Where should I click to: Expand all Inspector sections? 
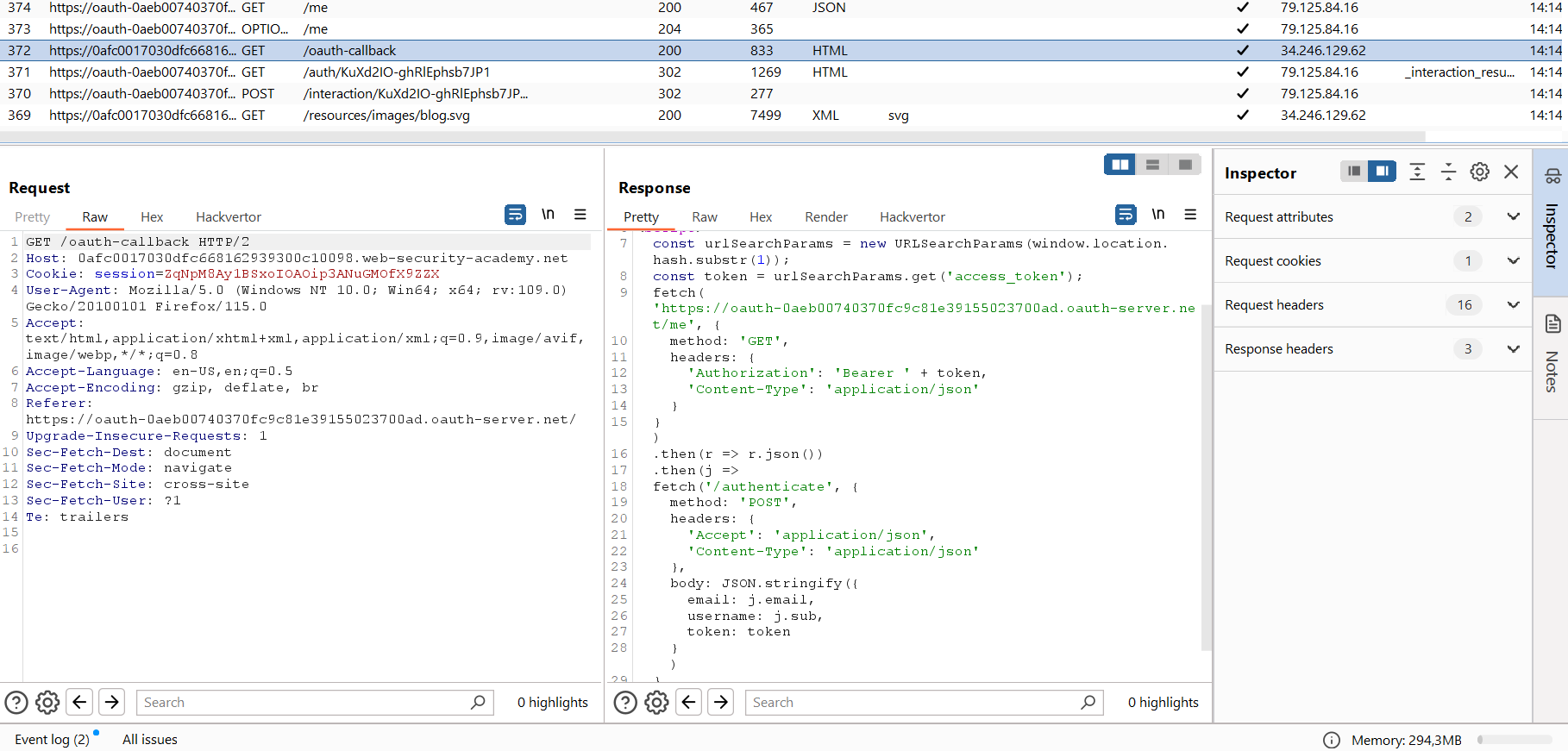[1417, 172]
